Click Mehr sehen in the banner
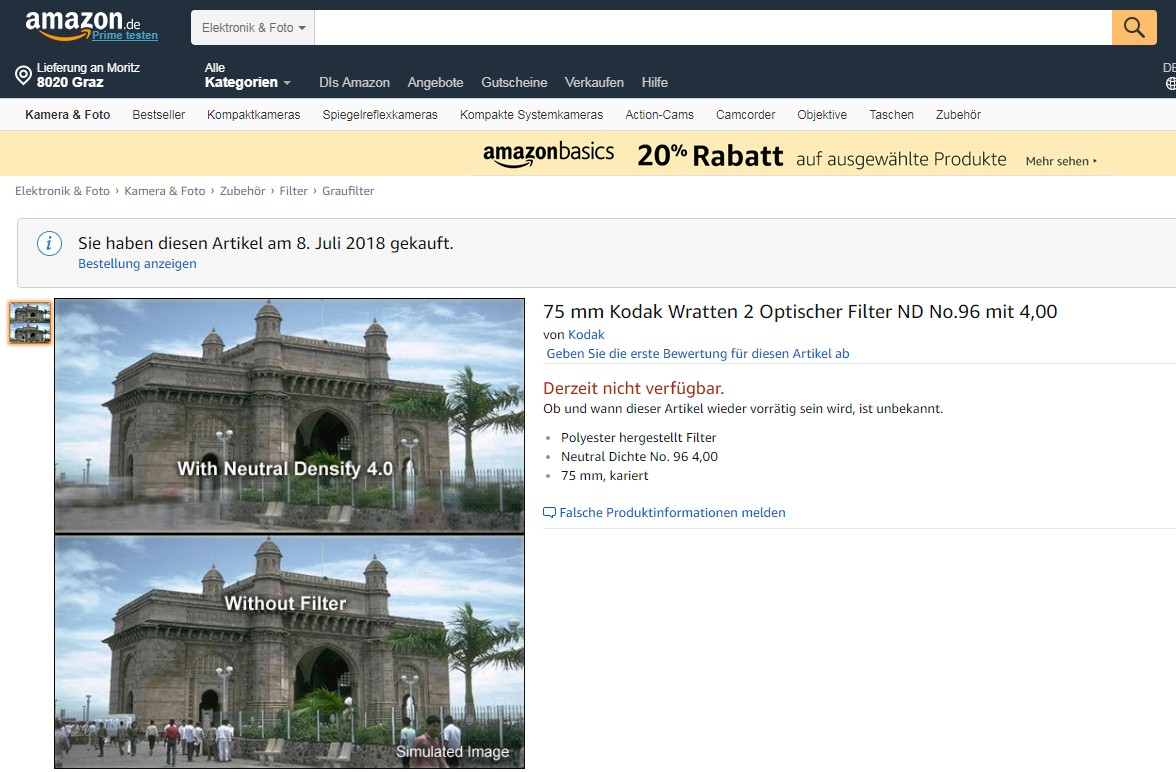Viewport: 1176px width, 772px height. (1060, 161)
